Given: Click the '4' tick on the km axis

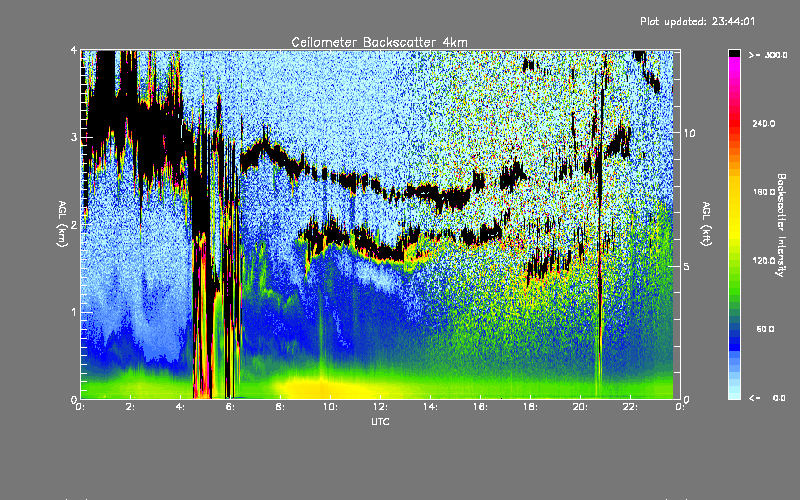Looking at the screenshot, I should click(x=74, y=51).
